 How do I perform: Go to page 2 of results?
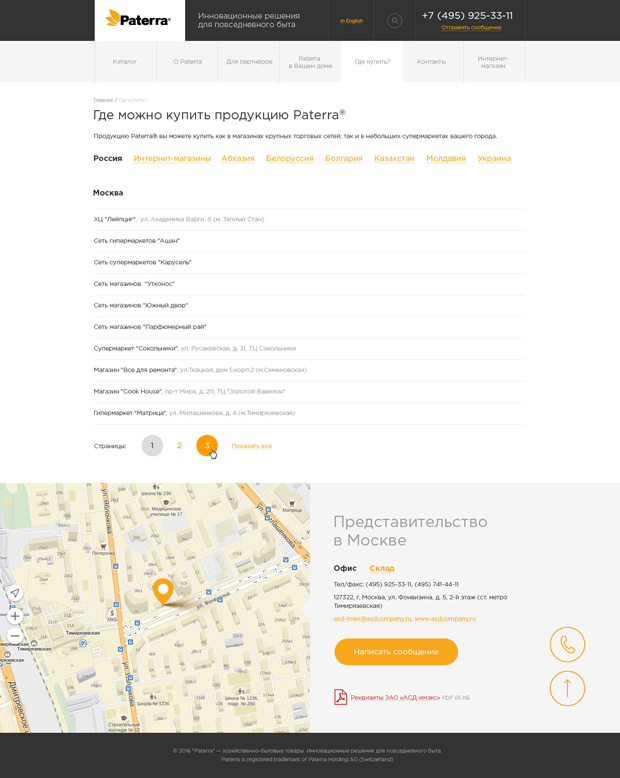pyautogui.click(x=179, y=446)
